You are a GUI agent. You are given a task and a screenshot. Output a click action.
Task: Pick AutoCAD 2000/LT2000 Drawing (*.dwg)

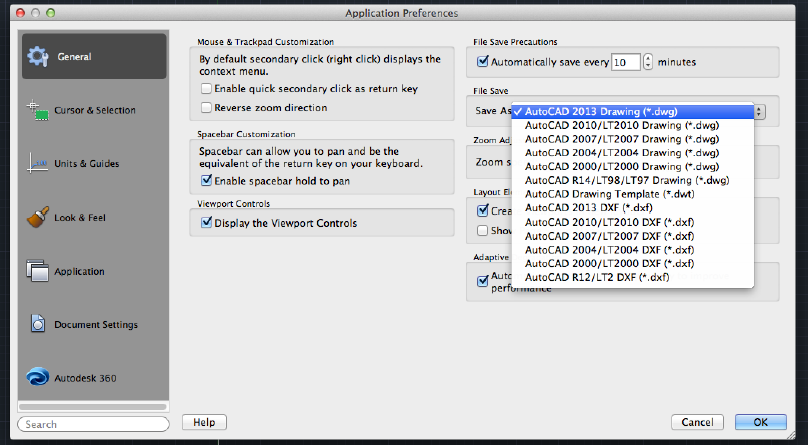pos(633,167)
